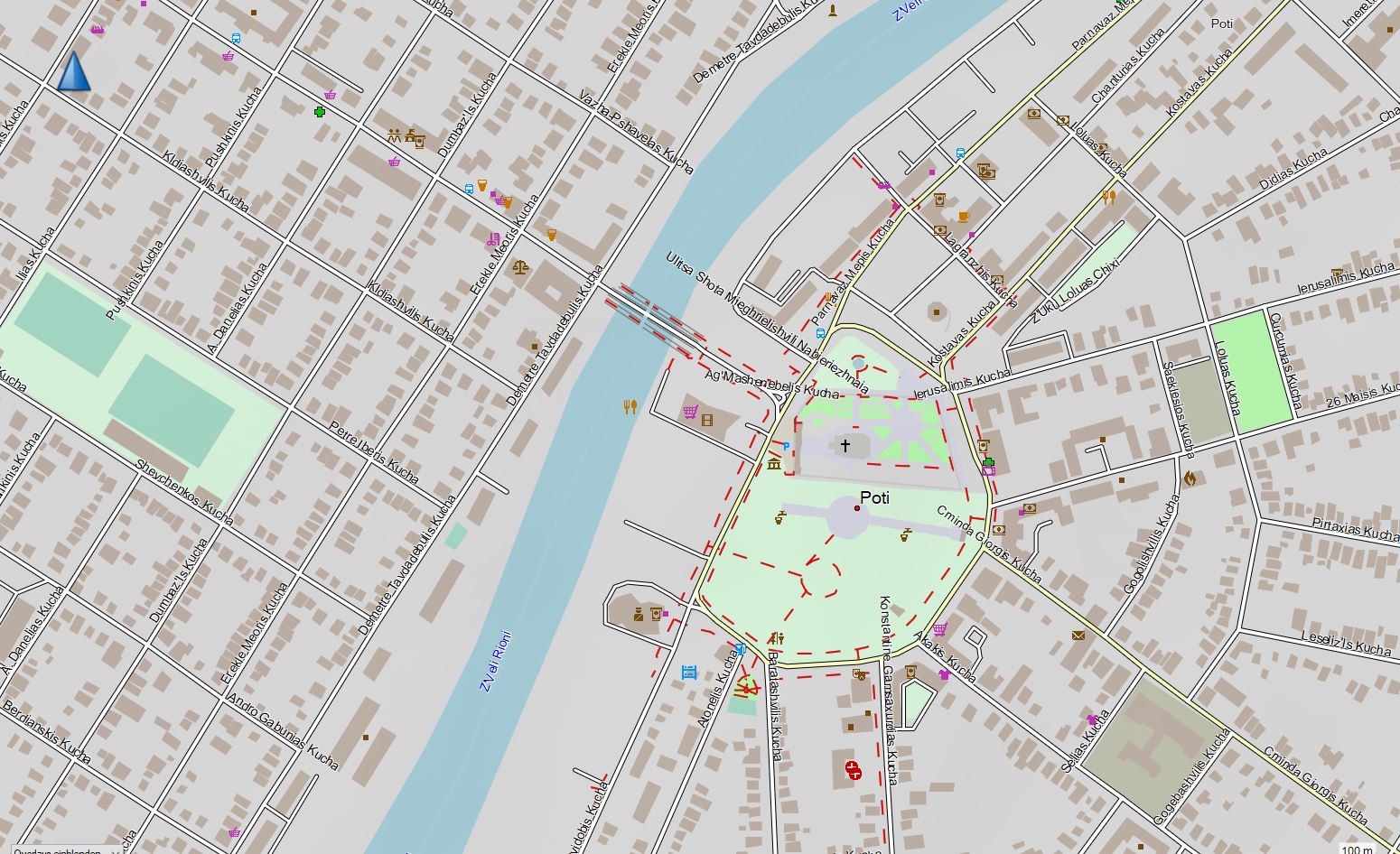
Task: Select the Chanturias Kucha street label
Action: pyautogui.click(x=1127, y=65)
